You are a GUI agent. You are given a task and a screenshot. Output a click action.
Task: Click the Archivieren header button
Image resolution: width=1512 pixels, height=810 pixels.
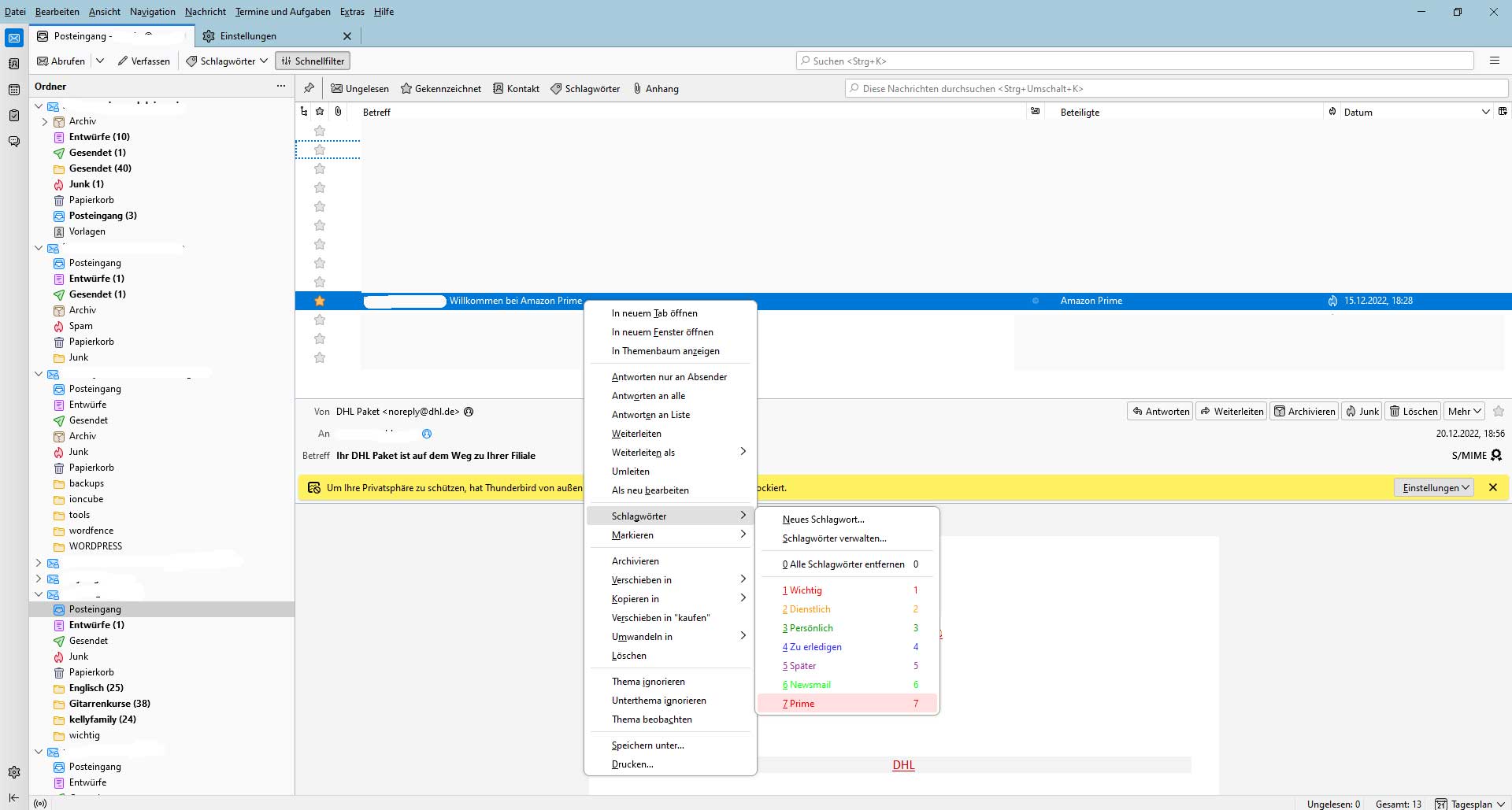[x=1304, y=411]
